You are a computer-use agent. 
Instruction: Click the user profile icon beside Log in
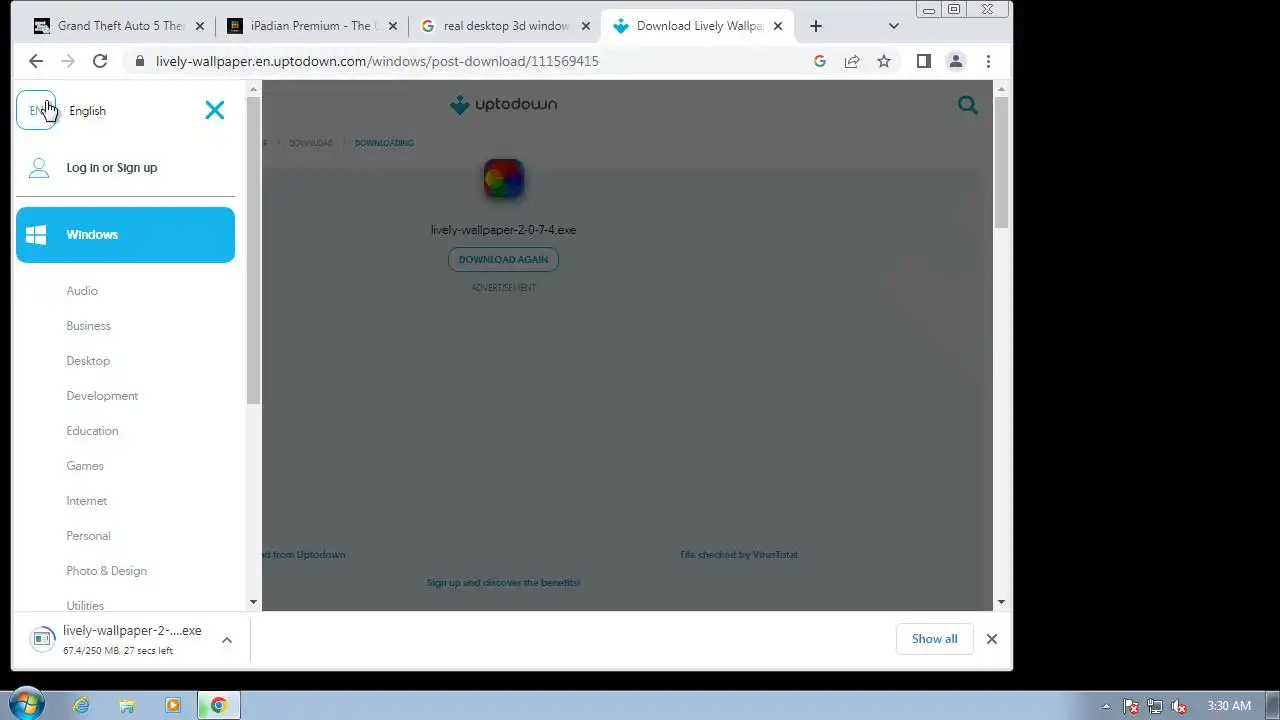(39, 168)
